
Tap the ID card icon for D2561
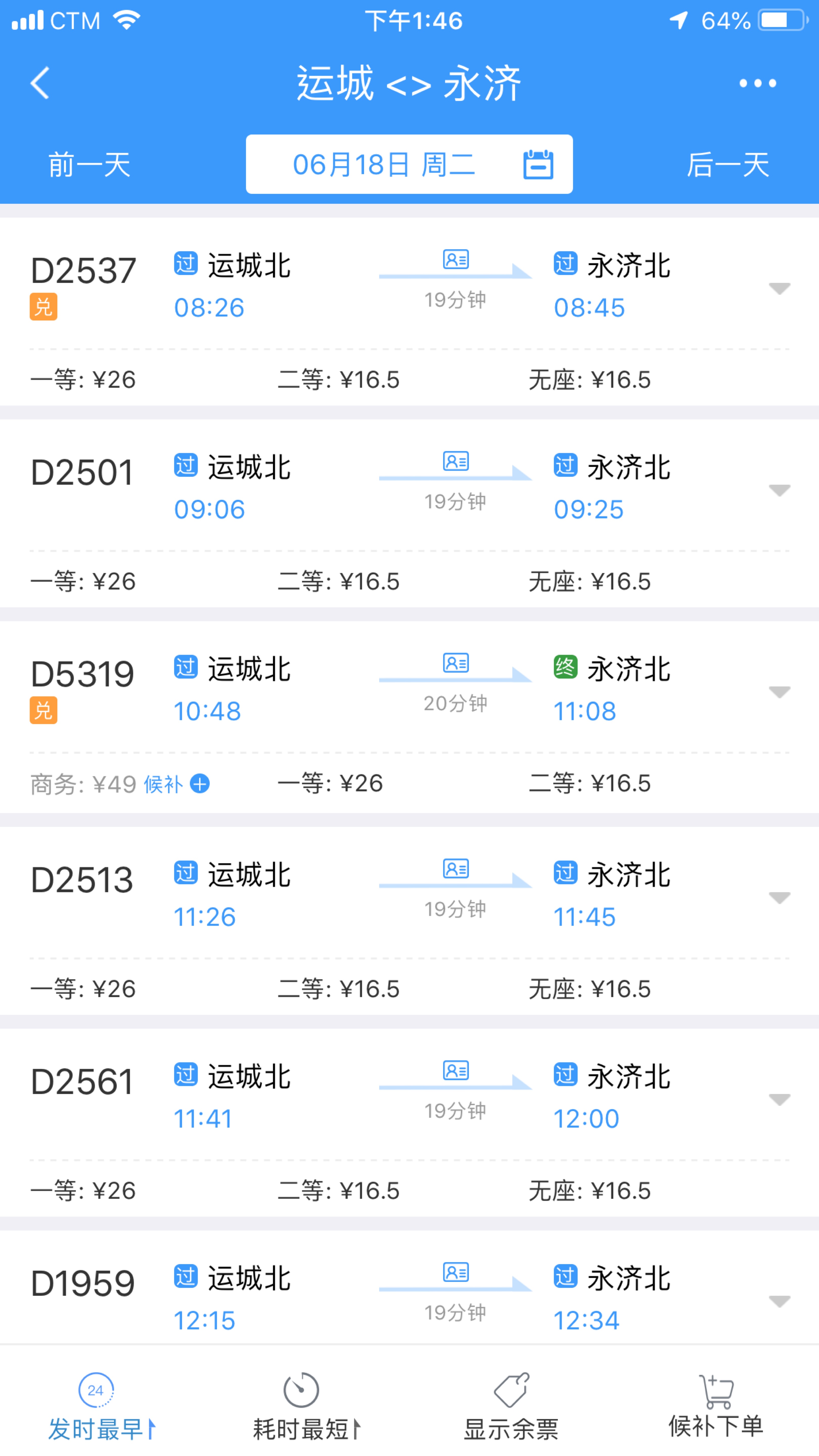456,1071
